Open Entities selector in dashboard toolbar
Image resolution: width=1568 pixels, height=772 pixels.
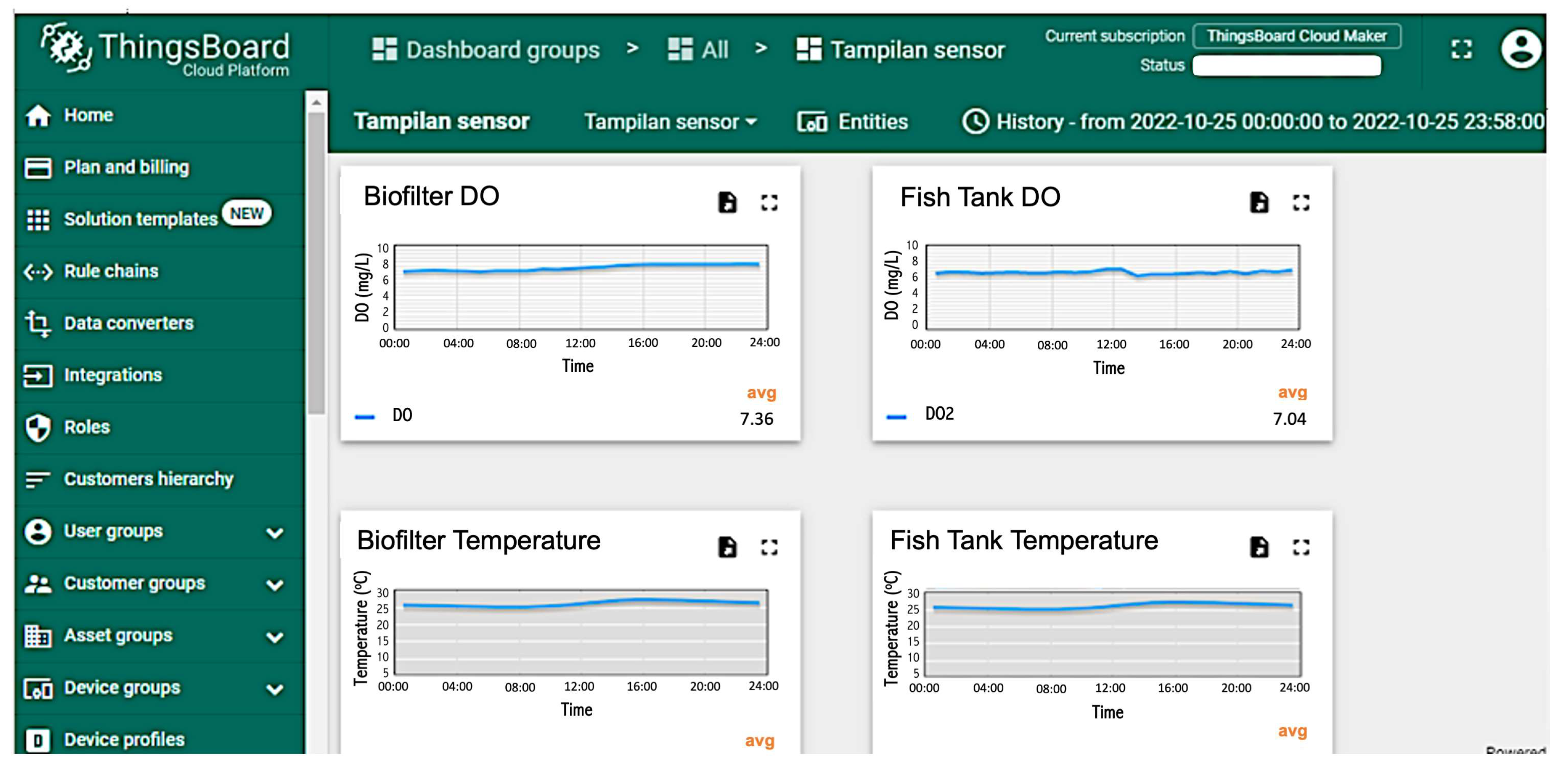tap(853, 122)
